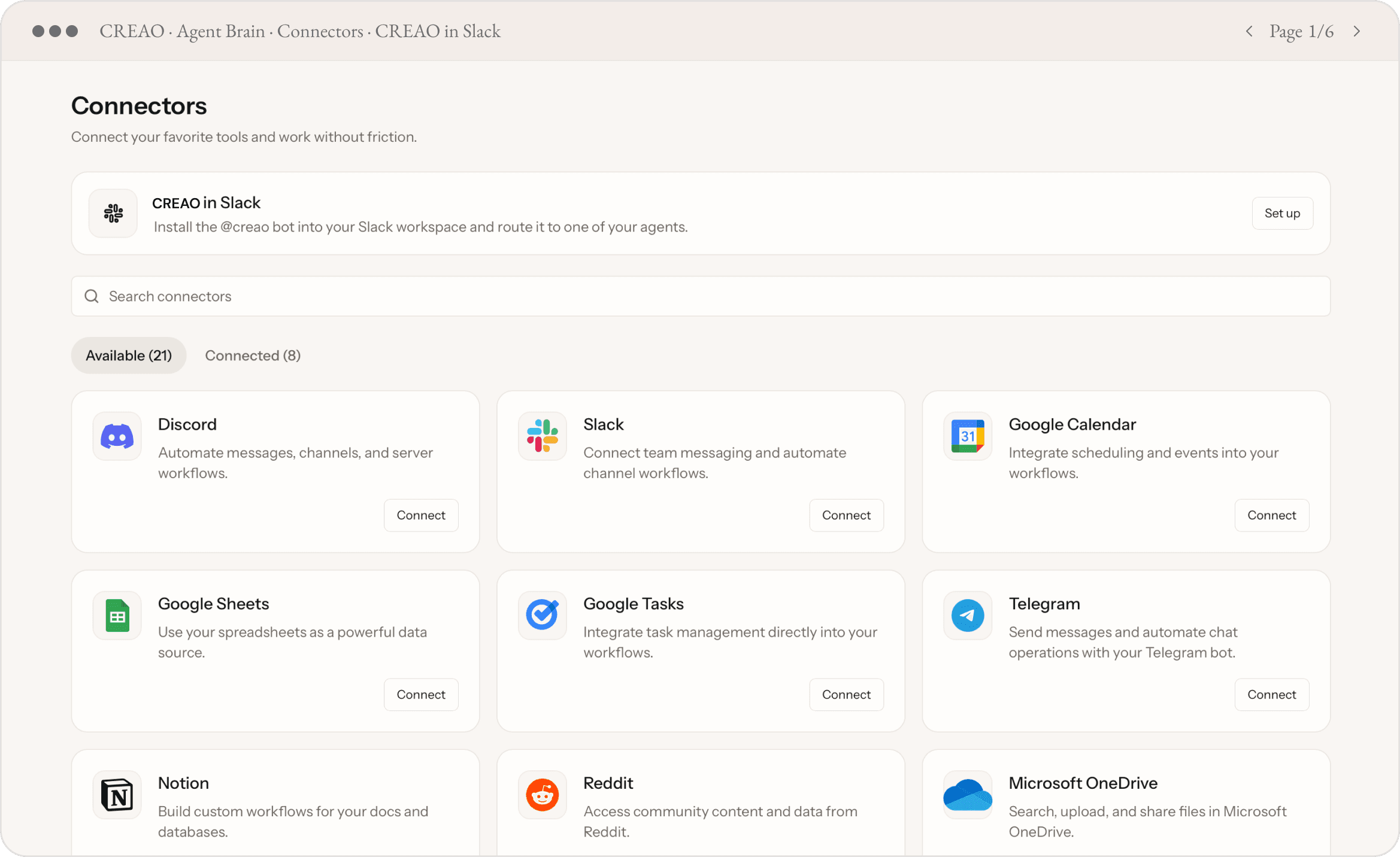Viewport: 1400px width, 857px height.
Task: Connect the Google Tasks connector
Action: point(846,695)
